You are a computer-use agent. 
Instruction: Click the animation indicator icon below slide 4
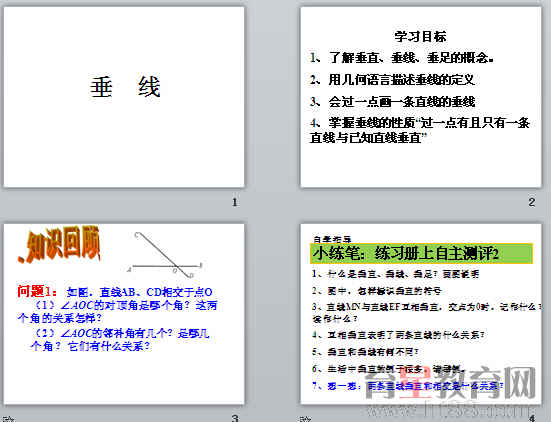[x=306, y=419]
